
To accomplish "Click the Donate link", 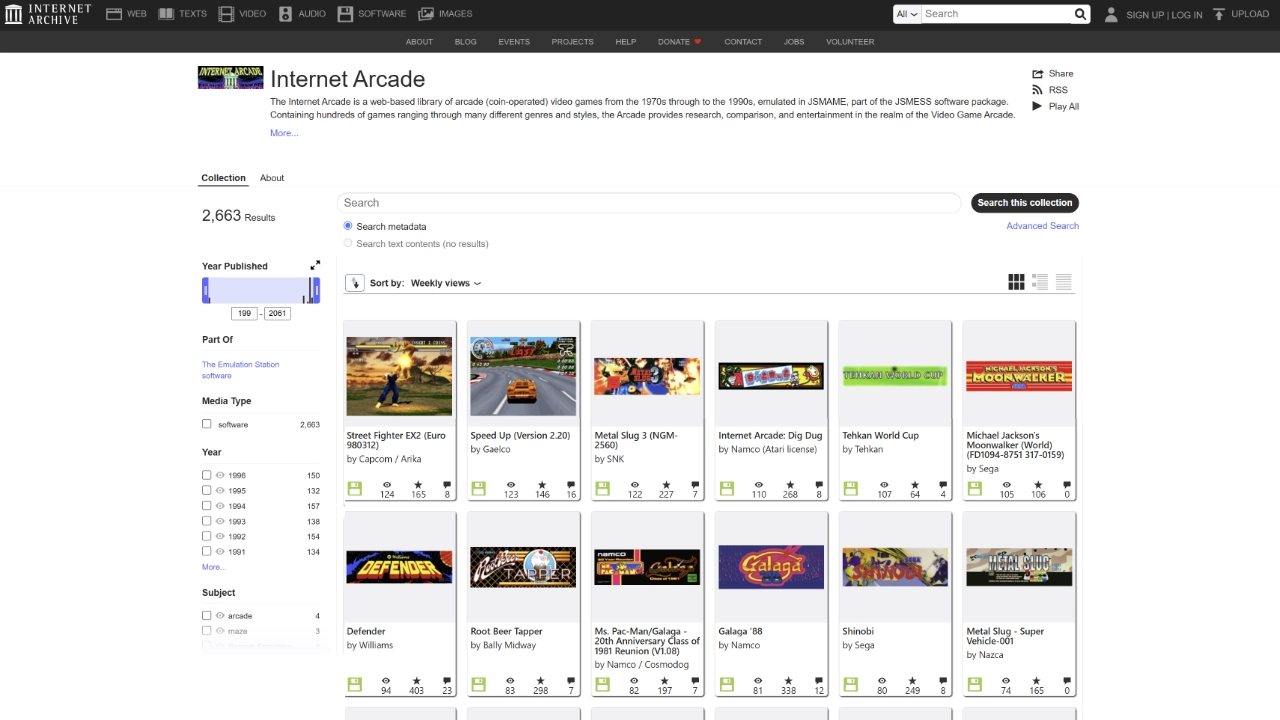I will click(679, 42).
